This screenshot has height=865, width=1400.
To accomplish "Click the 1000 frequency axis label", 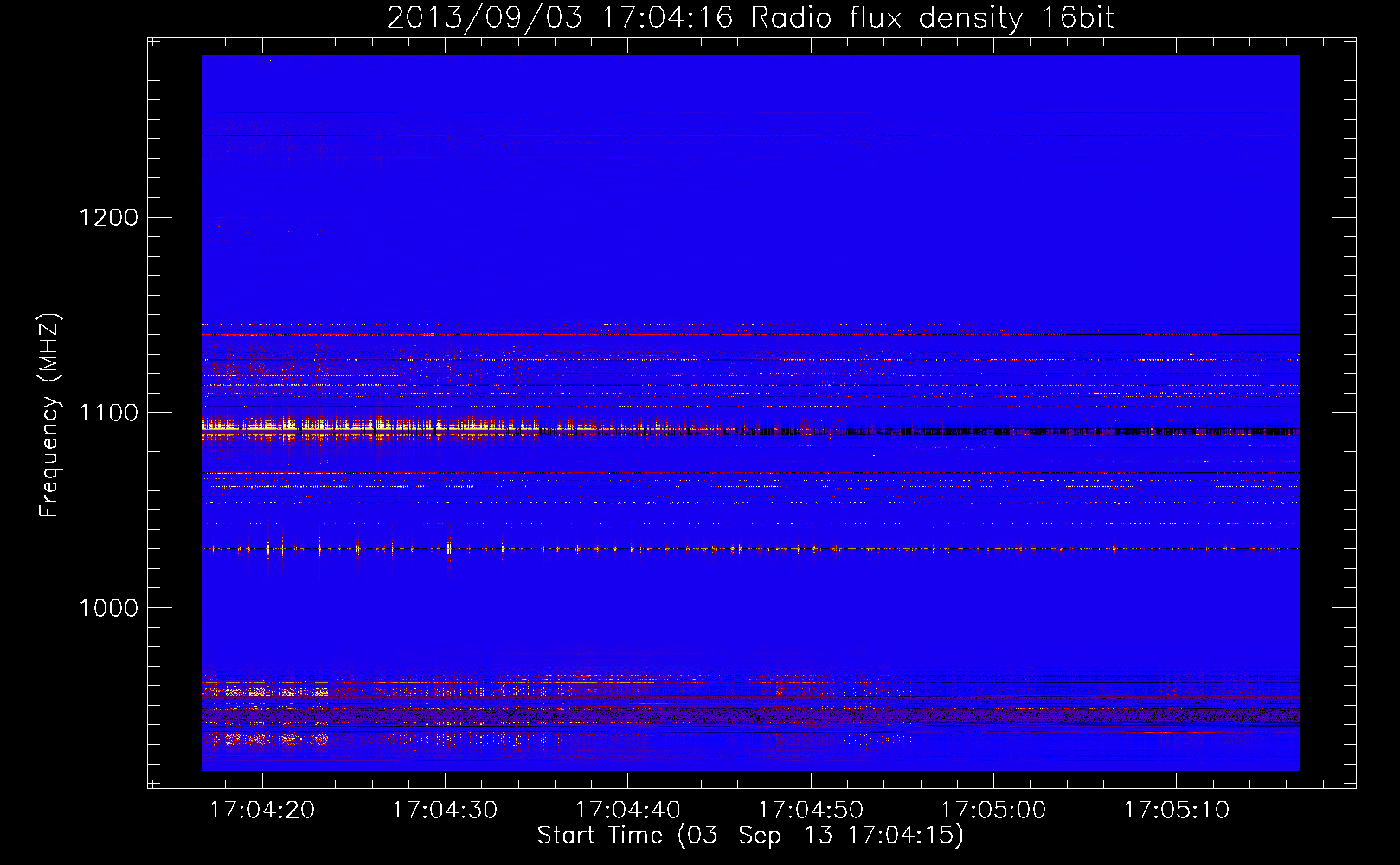I will tap(108, 608).
